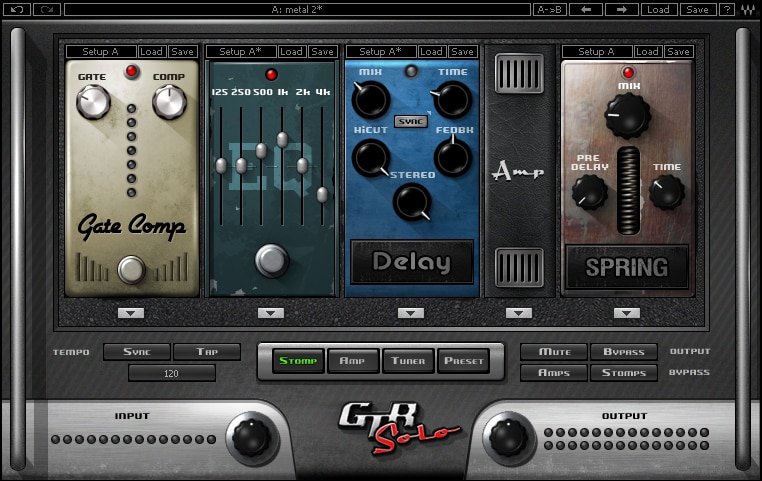Open selector dropdown below Amp slot
This screenshot has width=762, height=481.
[519, 313]
